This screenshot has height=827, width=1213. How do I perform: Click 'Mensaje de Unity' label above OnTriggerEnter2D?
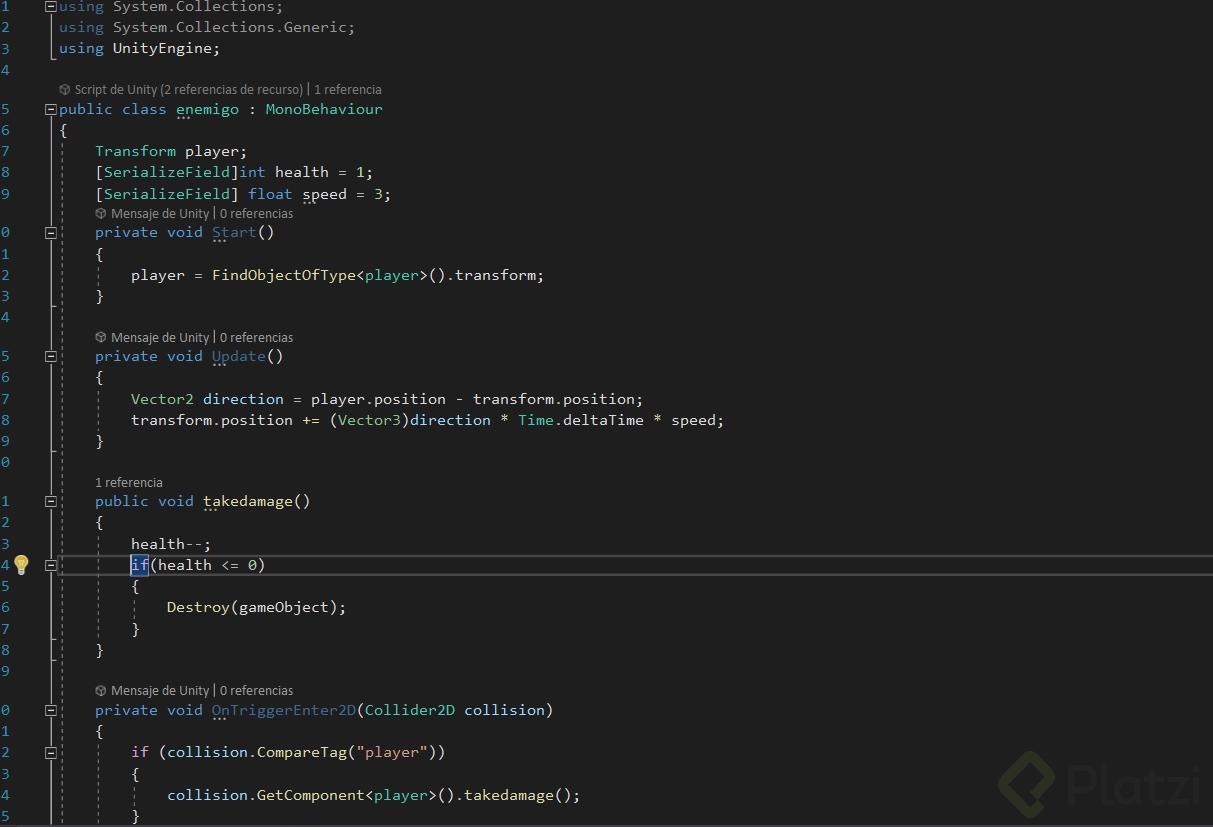tap(160, 690)
